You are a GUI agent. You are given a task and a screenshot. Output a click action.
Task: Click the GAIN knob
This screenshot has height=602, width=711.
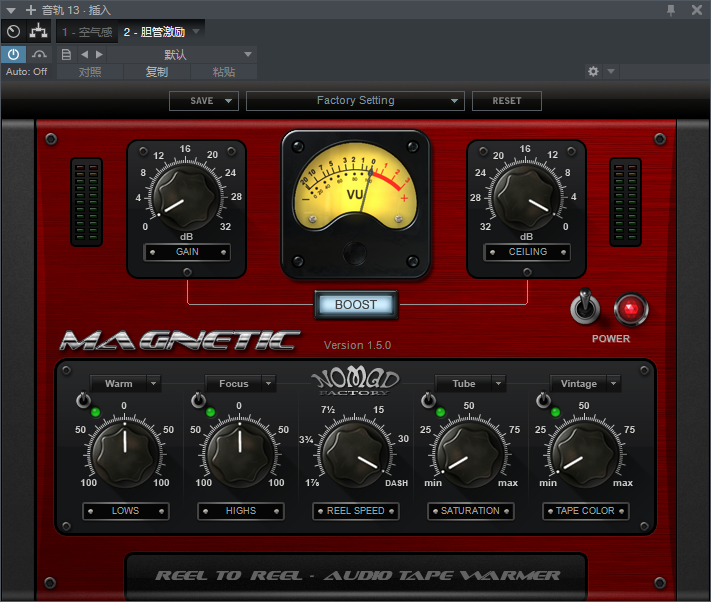pos(184,198)
